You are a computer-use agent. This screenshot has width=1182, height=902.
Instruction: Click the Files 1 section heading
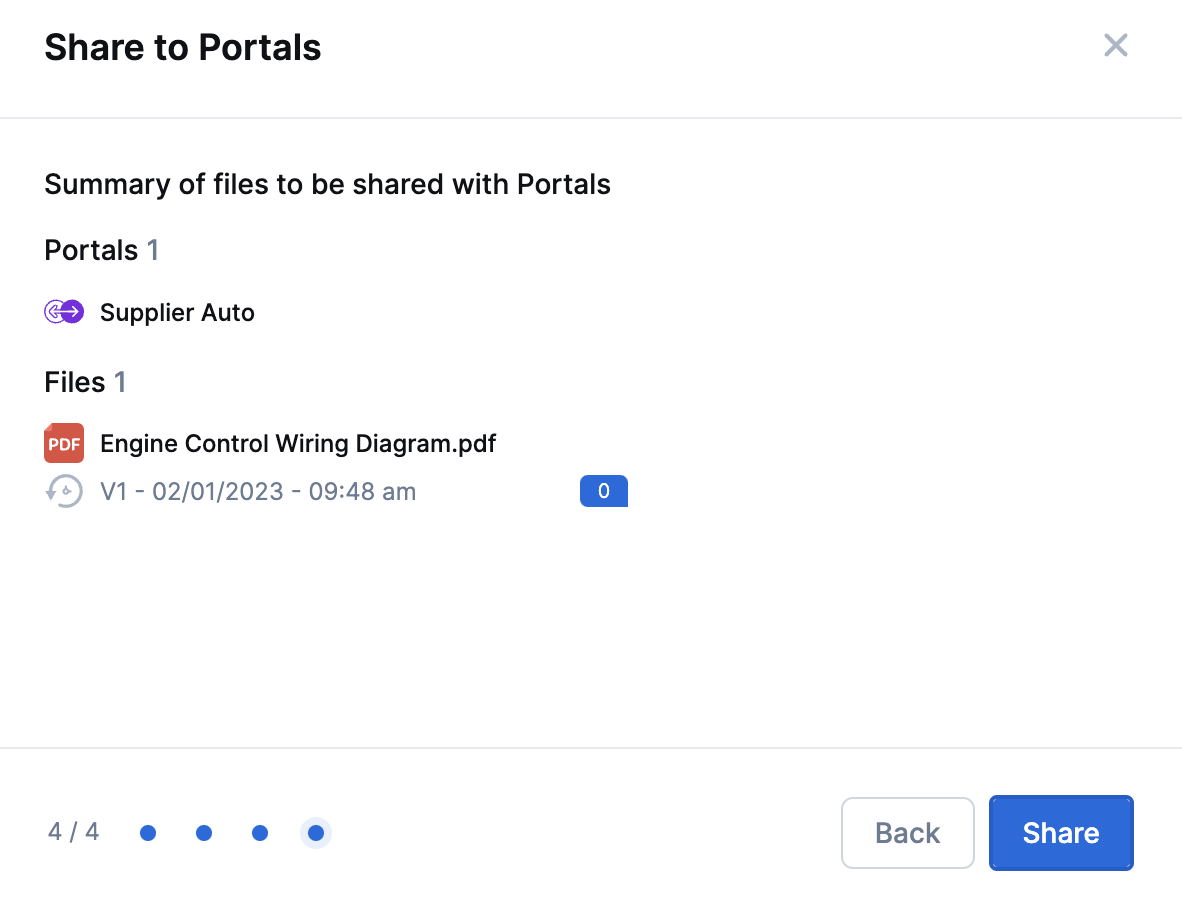coord(85,382)
